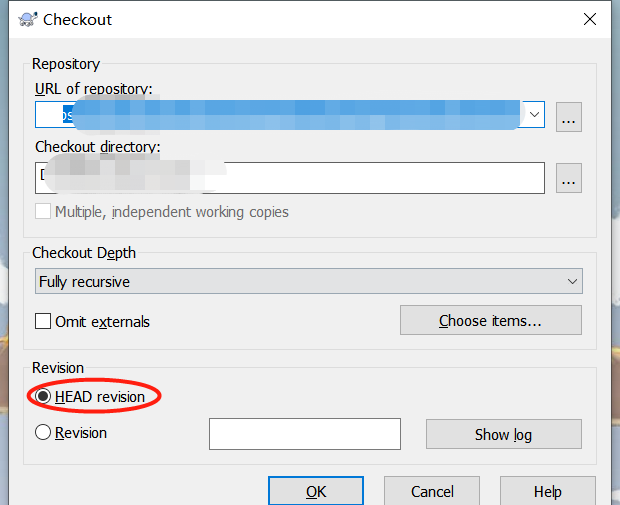Image resolution: width=620 pixels, height=505 pixels.
Task: Browse repository URL with the ellipsis button
Action: pos(569,116)
